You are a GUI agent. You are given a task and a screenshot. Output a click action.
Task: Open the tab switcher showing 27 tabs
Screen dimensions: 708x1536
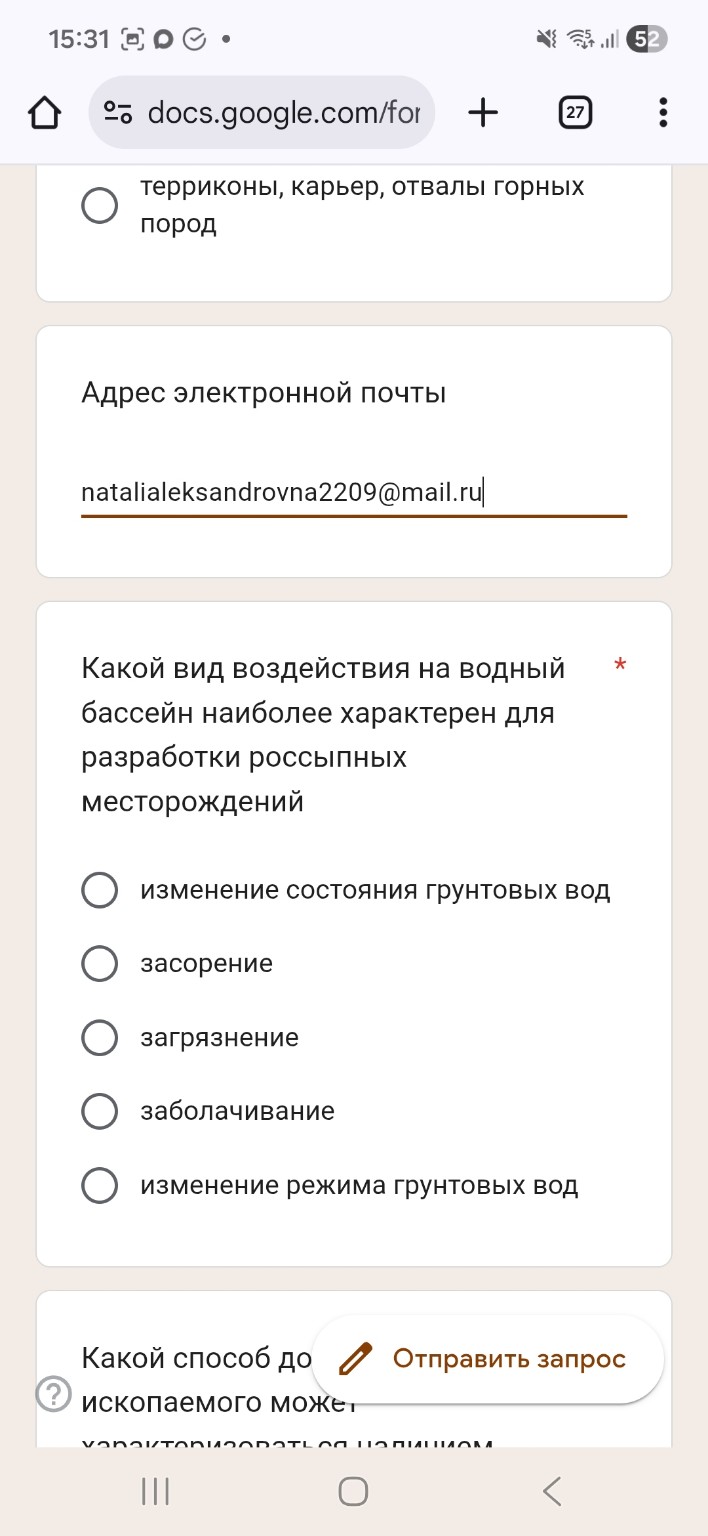[x=574, y=112]
